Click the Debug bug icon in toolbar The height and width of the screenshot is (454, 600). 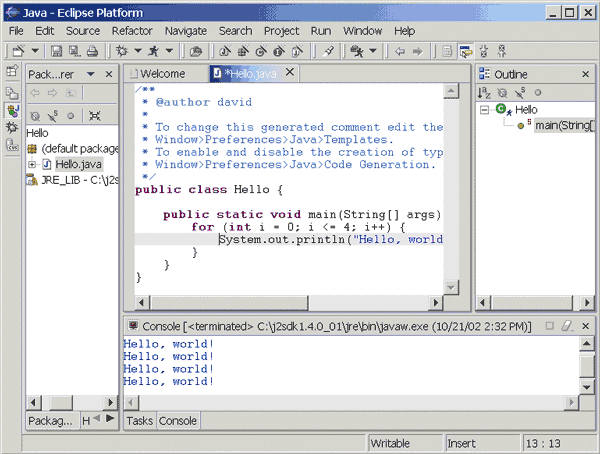(x=122, y=51)
